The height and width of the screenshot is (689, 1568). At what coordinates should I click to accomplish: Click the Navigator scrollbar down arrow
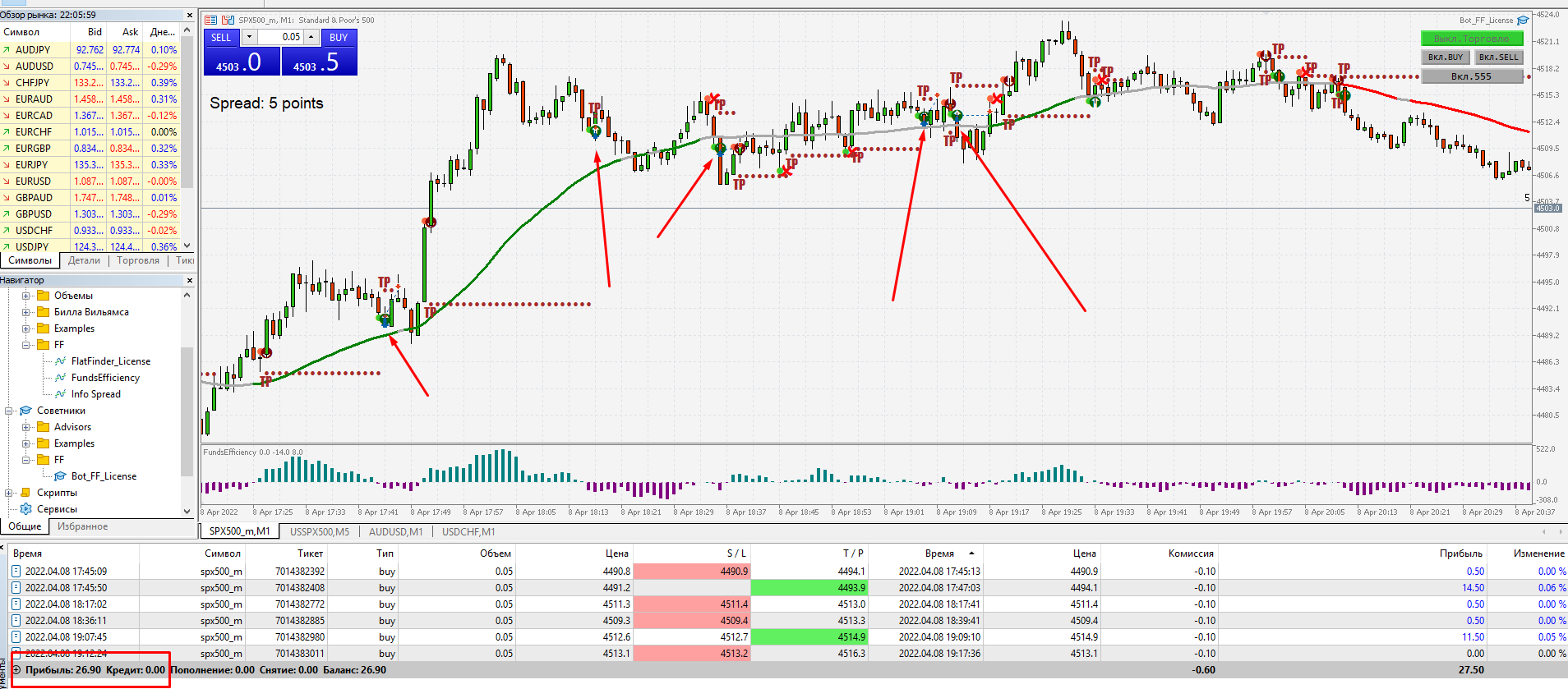[x=187, y=511]
